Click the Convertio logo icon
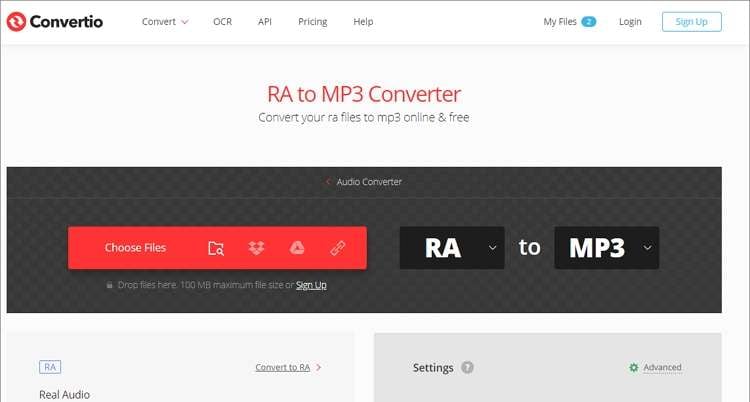Screen dimensions: 750x402 tap(16, 22)
